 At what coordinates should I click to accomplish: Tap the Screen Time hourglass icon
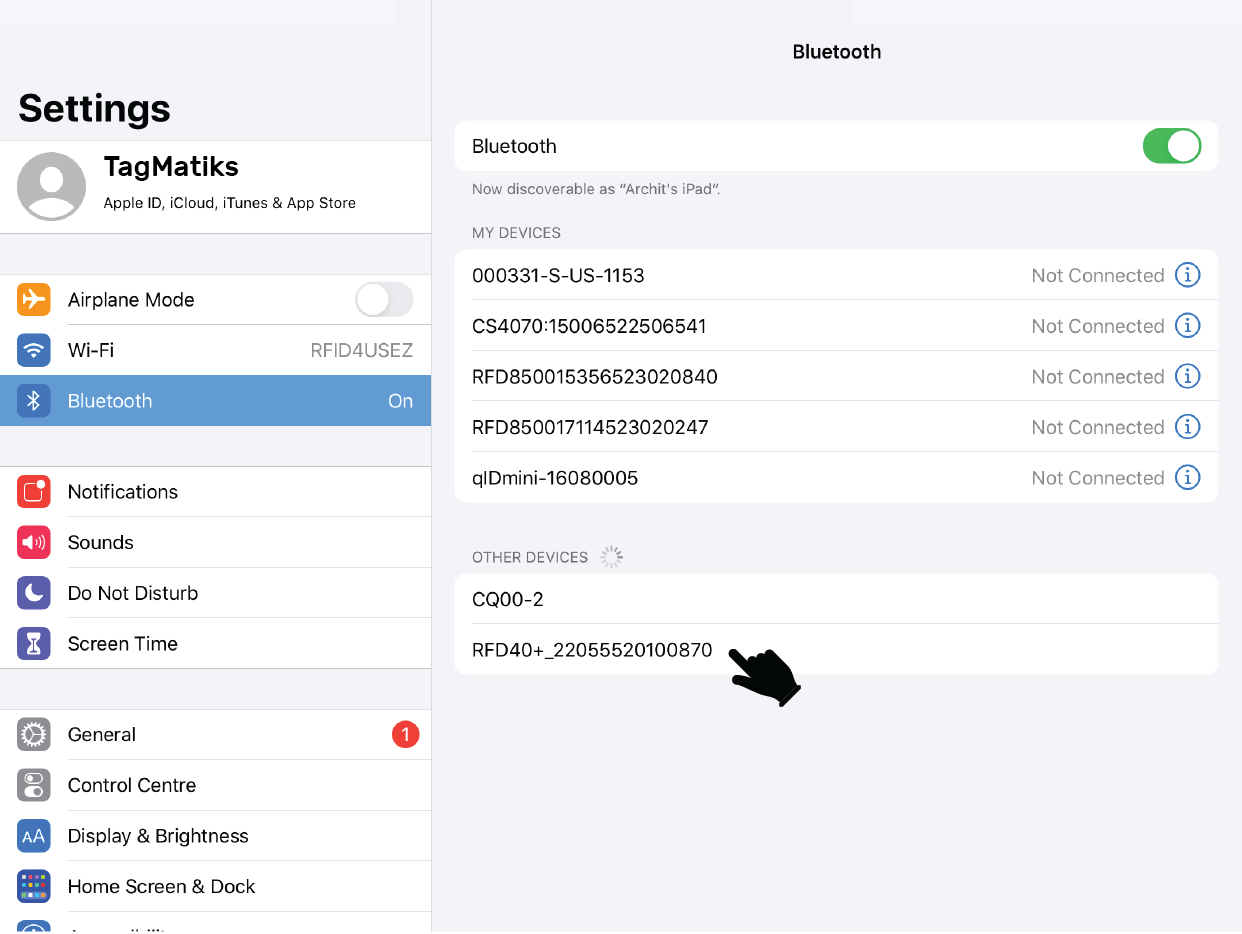(34, 644)
